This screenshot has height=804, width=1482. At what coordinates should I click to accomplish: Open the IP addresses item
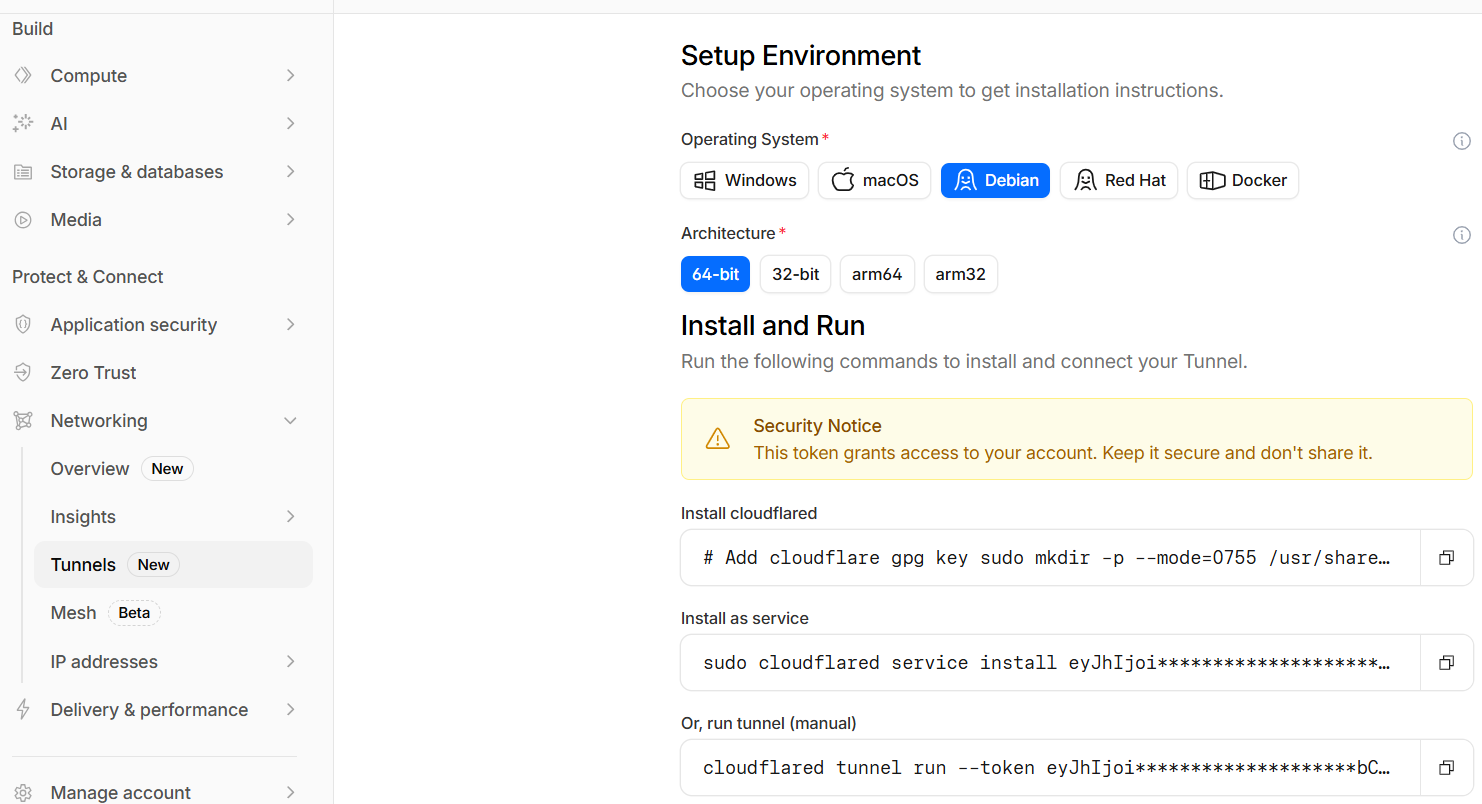coord(173,662)
